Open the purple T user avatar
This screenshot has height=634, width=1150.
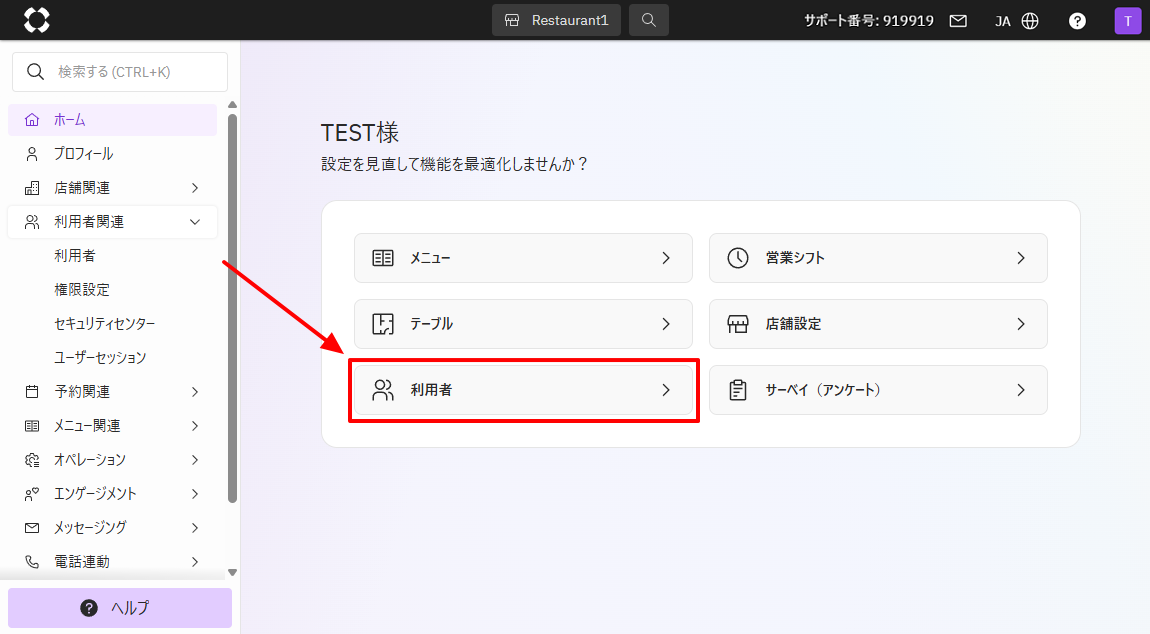1127,21
